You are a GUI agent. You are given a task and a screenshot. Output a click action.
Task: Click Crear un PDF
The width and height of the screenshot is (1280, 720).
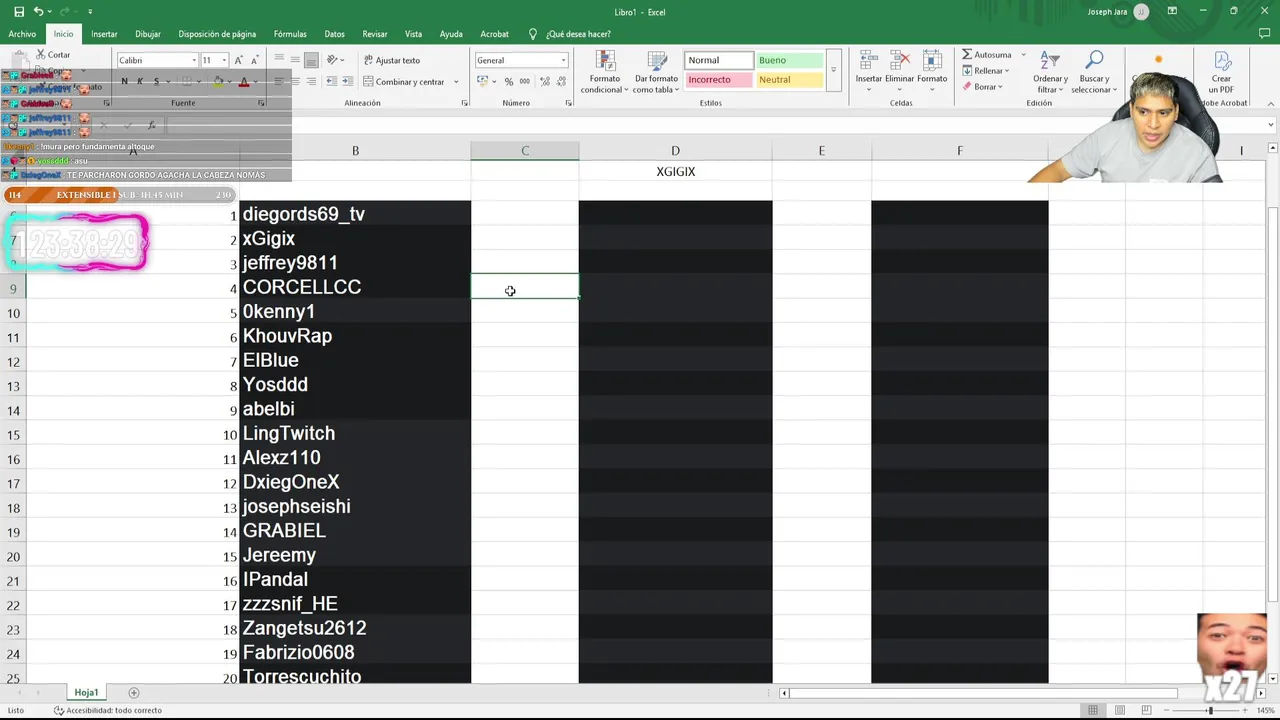1221,72
